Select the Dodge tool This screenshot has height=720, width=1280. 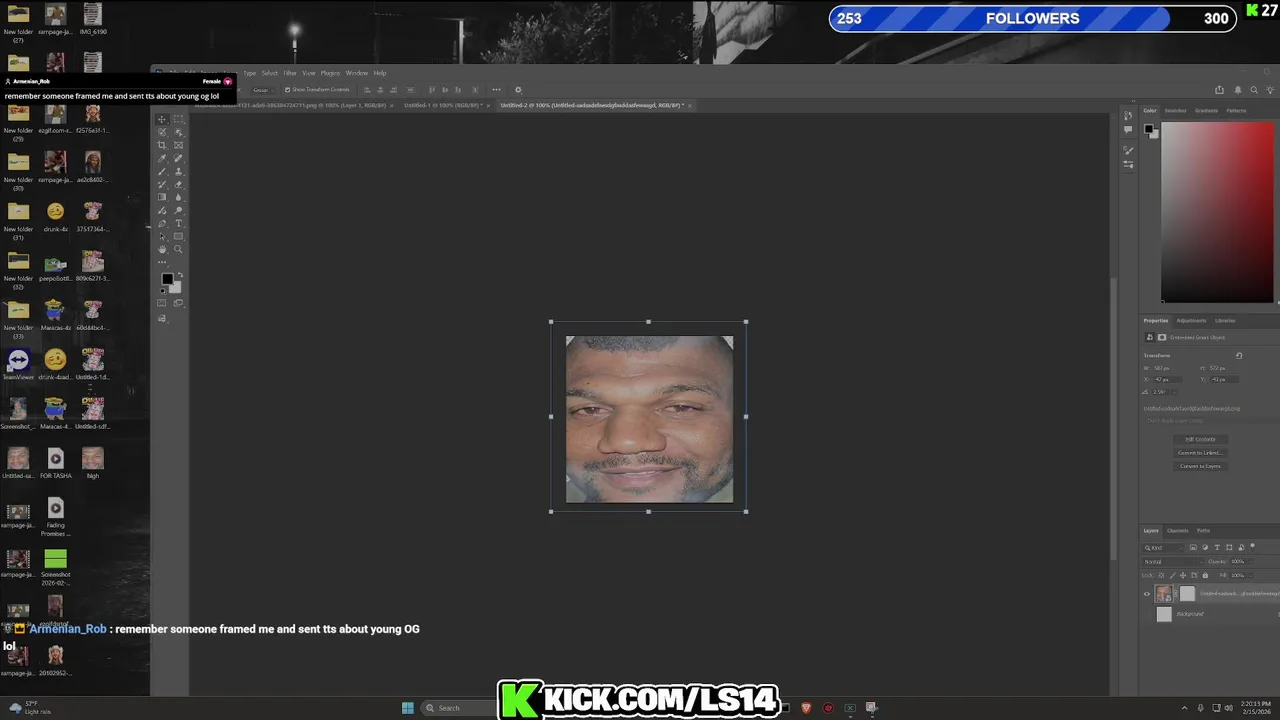click(178, 209)
